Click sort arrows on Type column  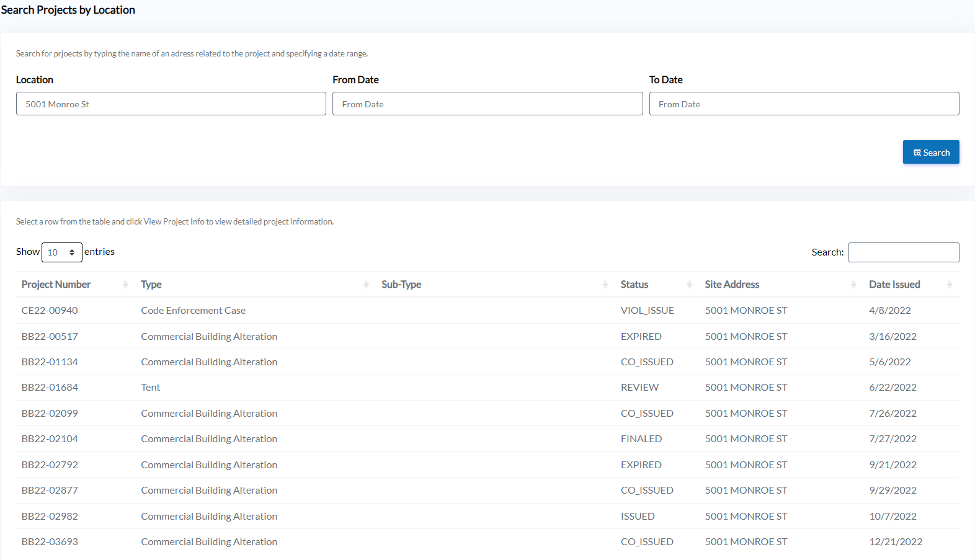[x=365, y=285]
